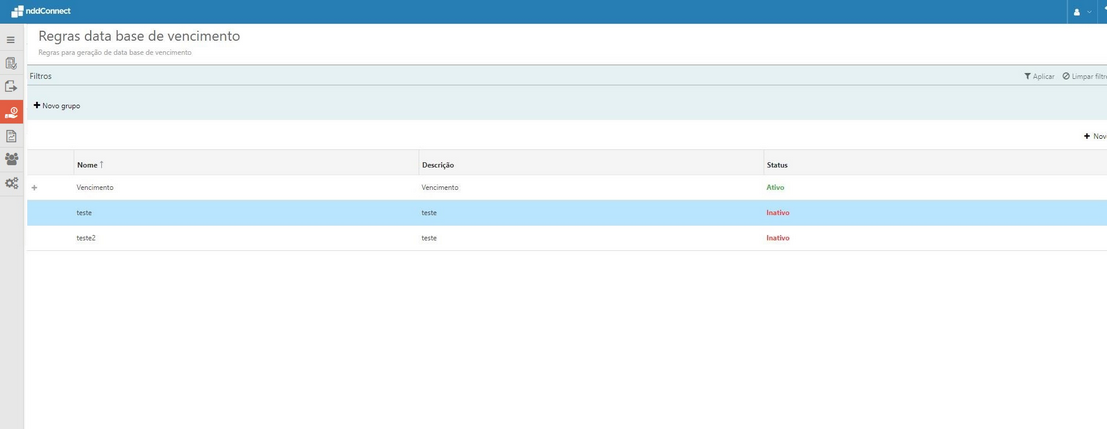Open the settings gears sidebar icon
The height and width of the screenshot is (429, 1107).
11,183
